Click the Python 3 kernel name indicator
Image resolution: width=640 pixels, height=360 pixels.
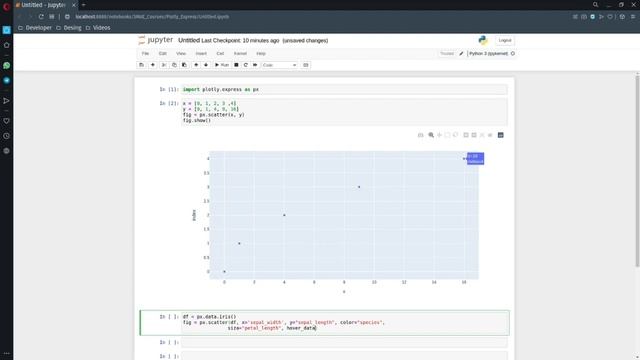[488, 53]
